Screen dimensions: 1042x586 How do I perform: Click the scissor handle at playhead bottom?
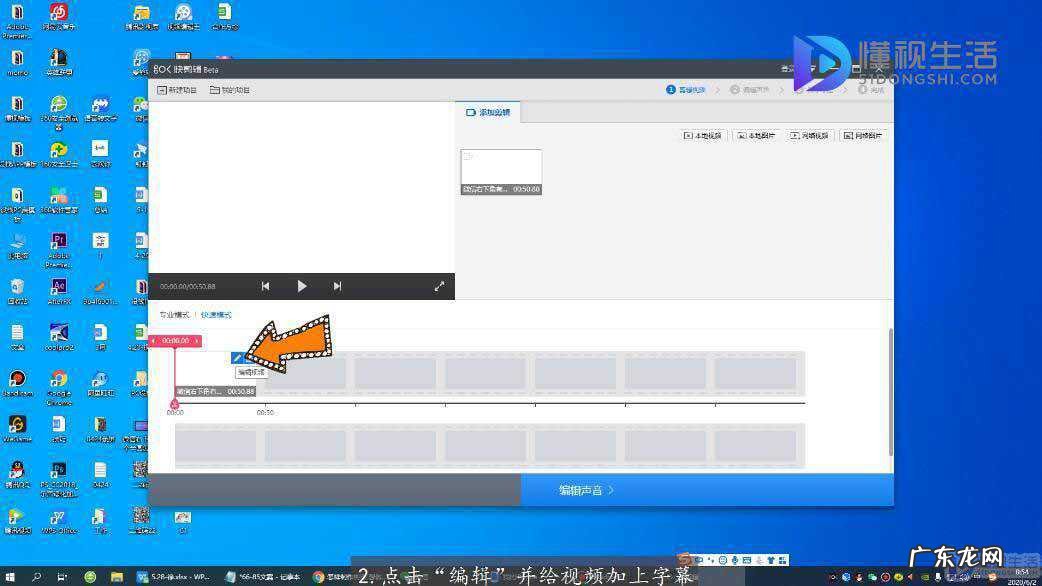click(175, 403)
